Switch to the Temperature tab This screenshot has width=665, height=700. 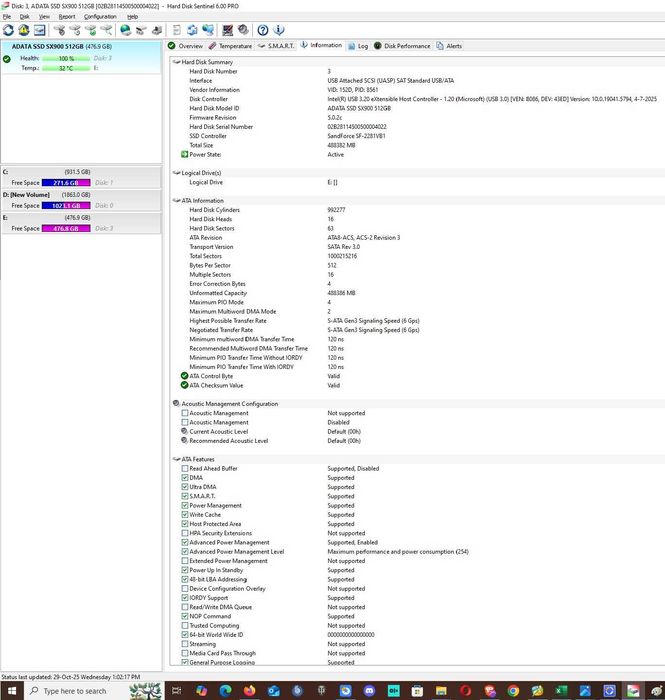click(x=230, y=46)
